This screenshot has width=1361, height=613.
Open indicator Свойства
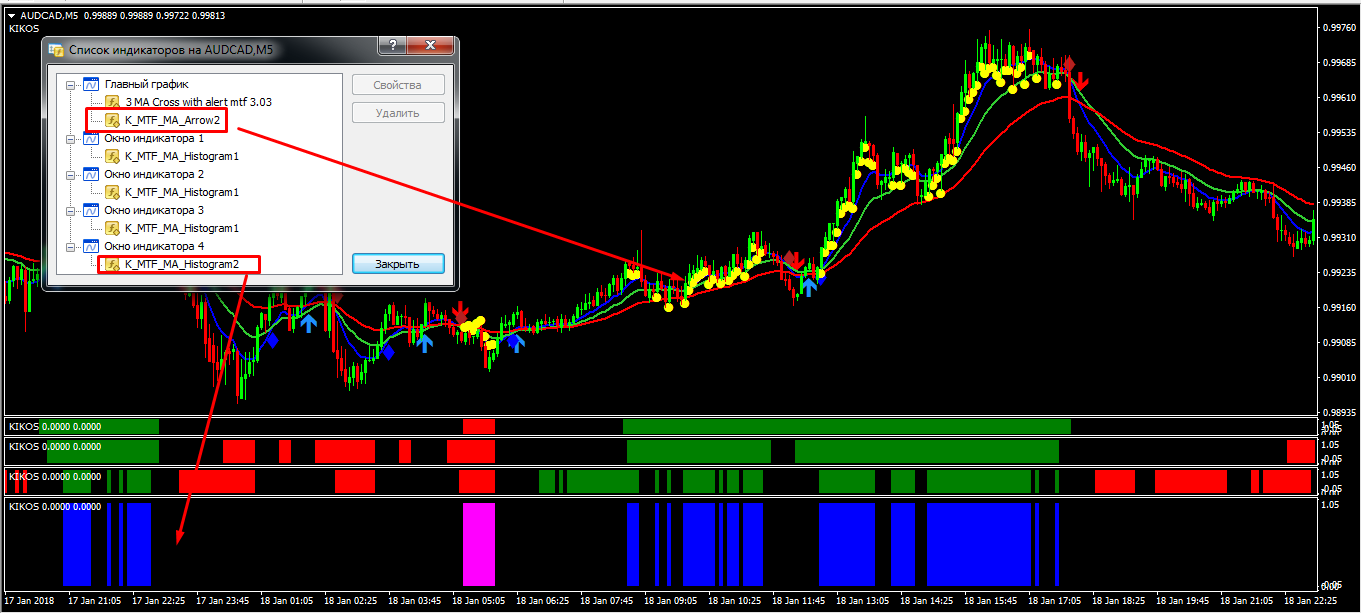pos(398,85)
